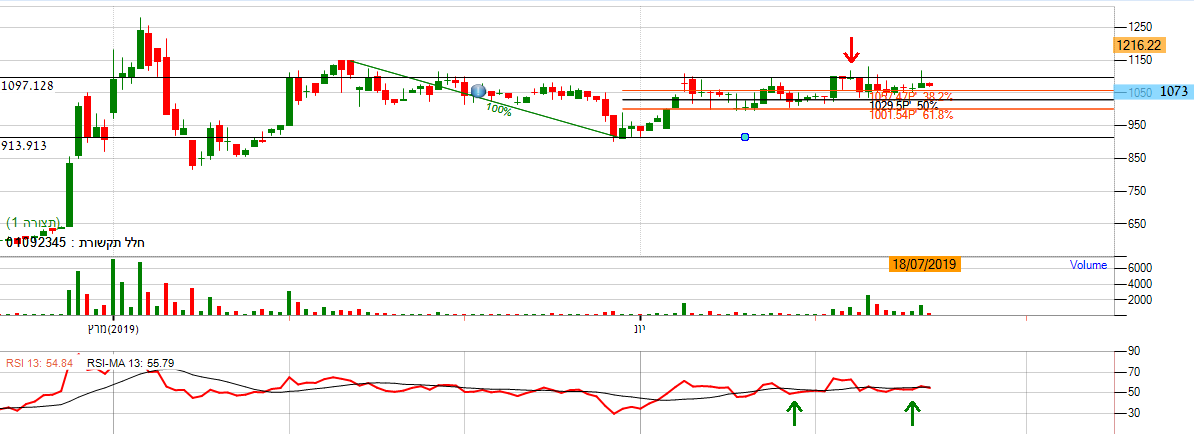Click the left green up arrow on RSI
Viewport: 1194px width, 434px height.
794,412
